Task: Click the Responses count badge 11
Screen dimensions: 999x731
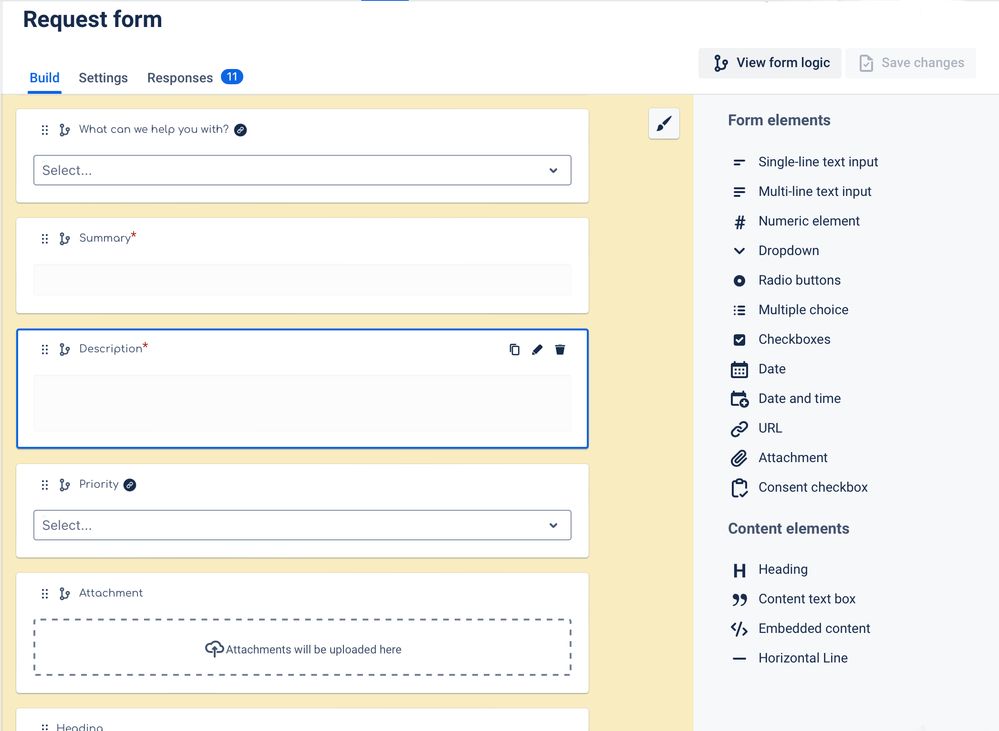Action: [232, 77]
